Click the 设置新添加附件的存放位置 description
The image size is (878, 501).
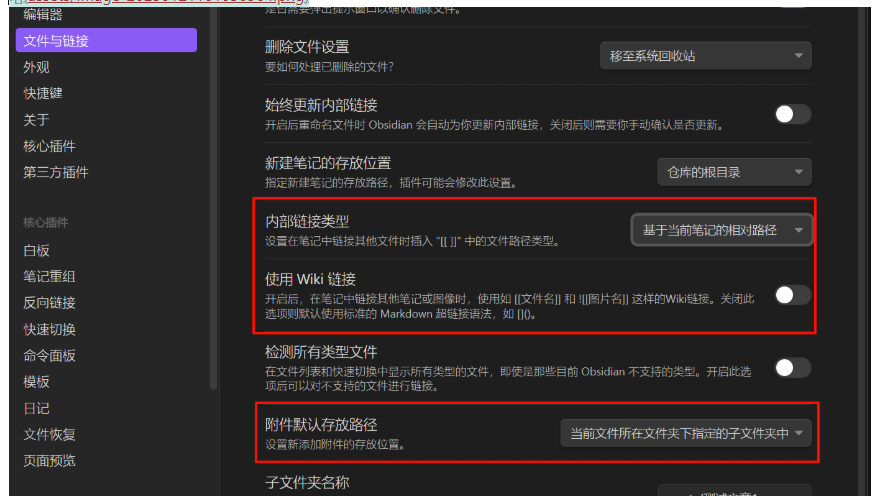[335, 445]
